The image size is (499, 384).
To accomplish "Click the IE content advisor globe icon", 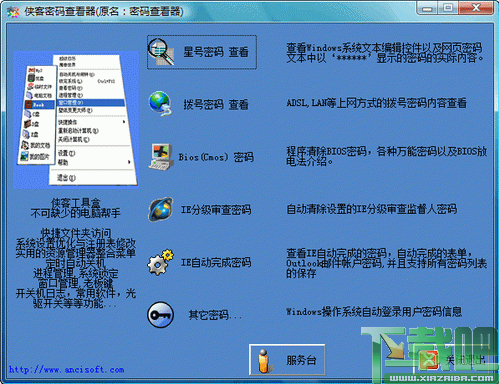I will coord(161,209).
